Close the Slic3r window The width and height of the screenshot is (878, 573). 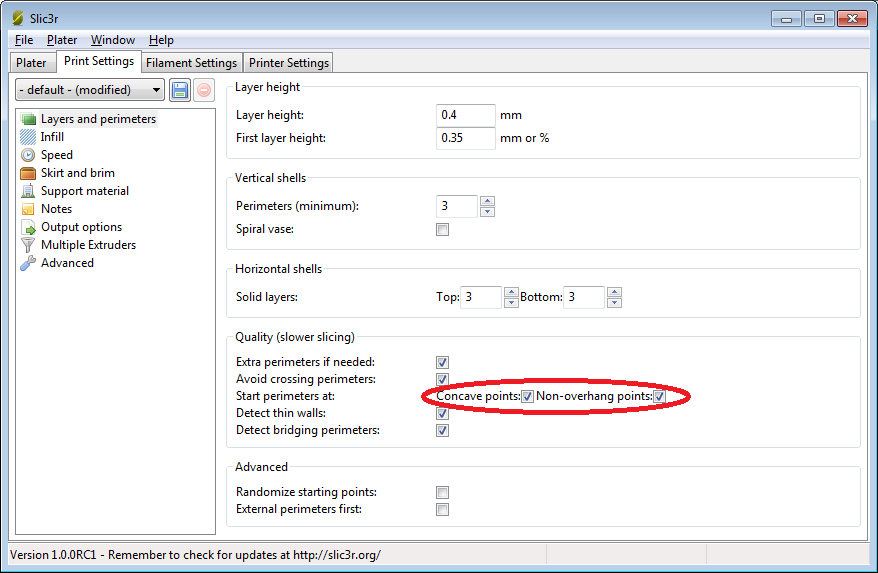(852, 19)
